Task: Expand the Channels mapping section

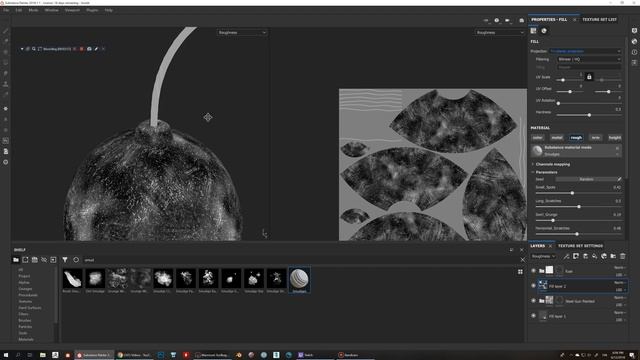Action: (553, 164)
